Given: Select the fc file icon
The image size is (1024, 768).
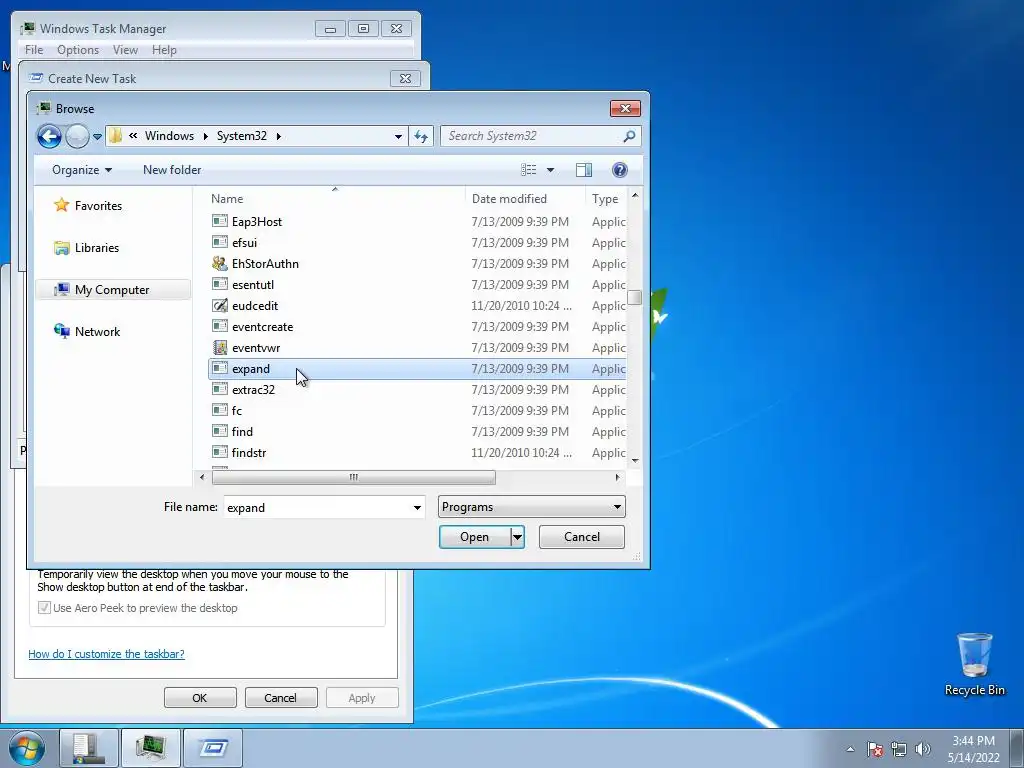Looking at the screenshot, I should tap(220, 410).
